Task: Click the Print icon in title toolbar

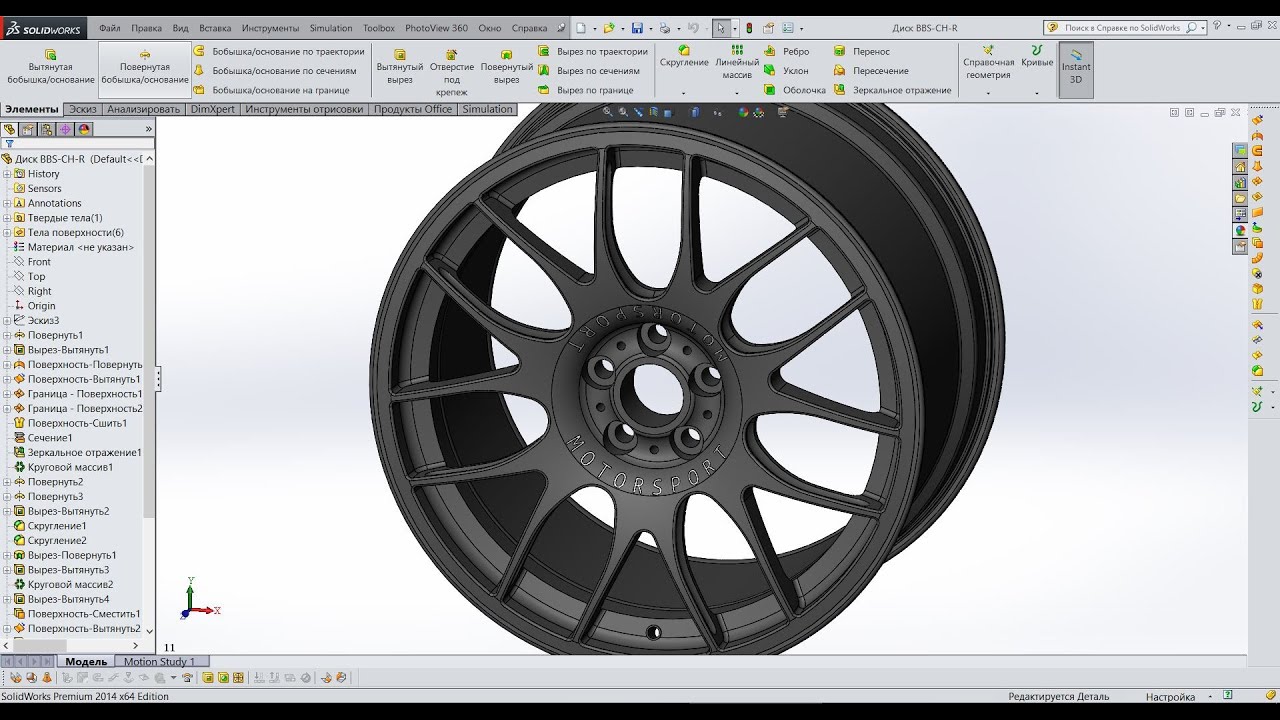Action: (665, 28)
